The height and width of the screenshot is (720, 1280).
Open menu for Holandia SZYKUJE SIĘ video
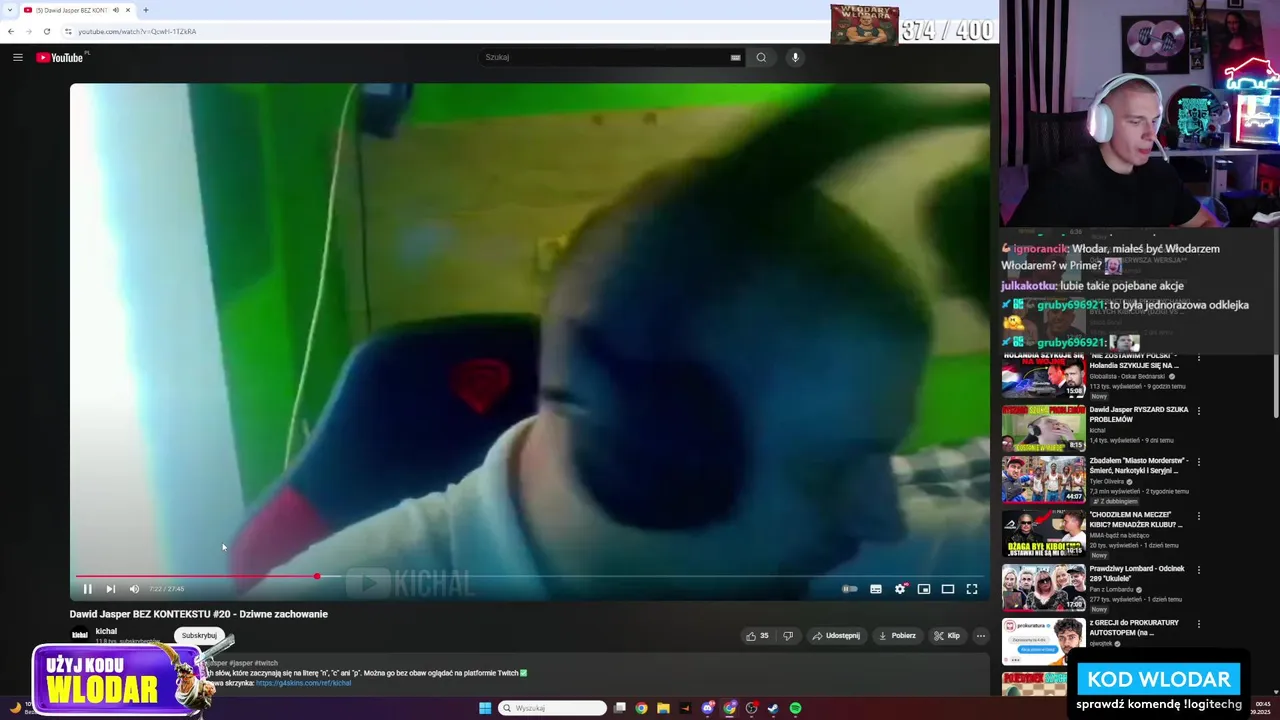coord(1199,357)
